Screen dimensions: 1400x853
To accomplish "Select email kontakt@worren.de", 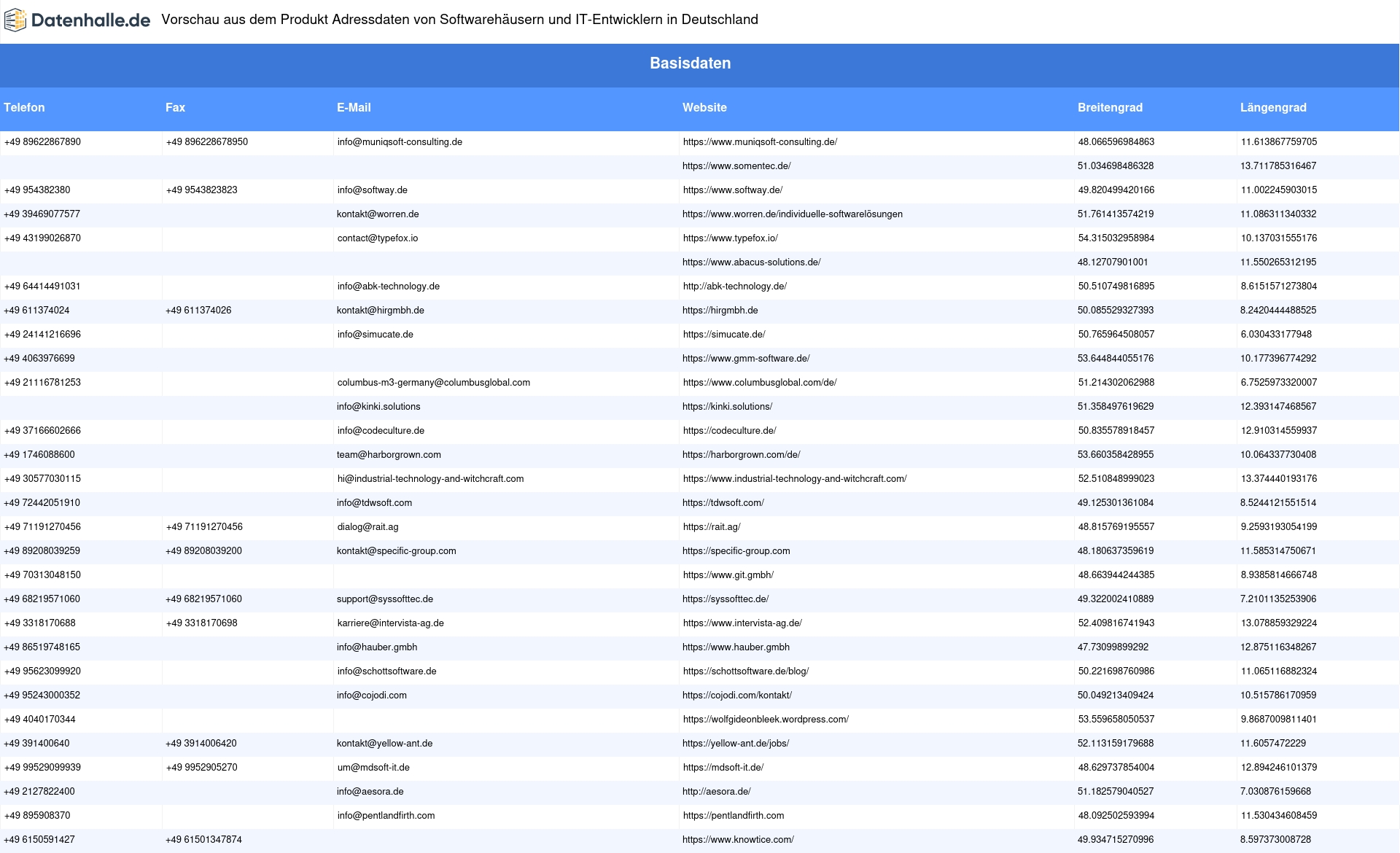I will 378,214.
